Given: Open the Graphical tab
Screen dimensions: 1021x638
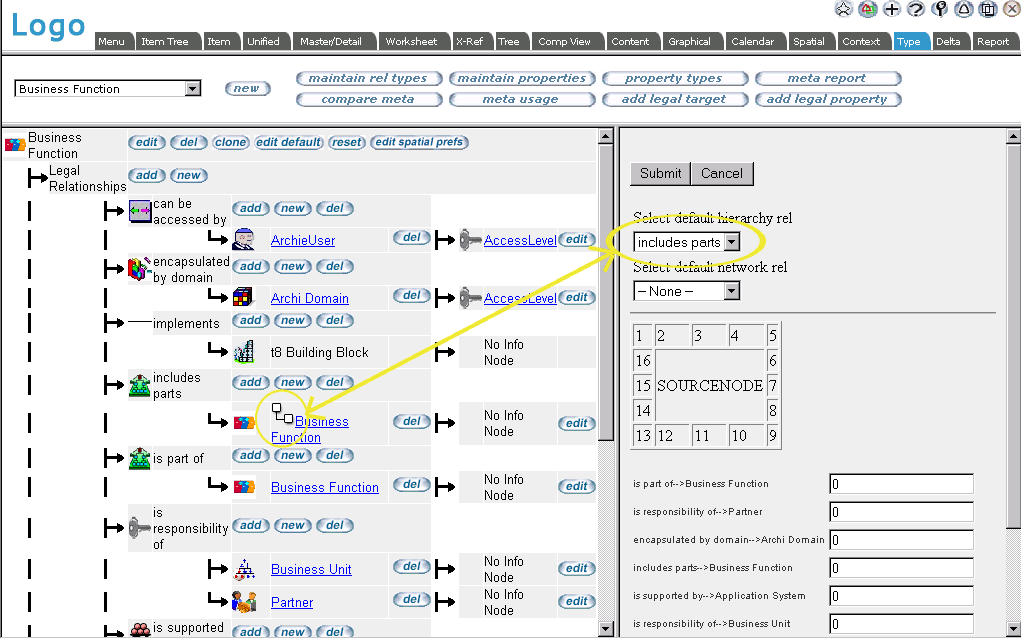Looking at the screenshot, I should [x=690, y=42].
